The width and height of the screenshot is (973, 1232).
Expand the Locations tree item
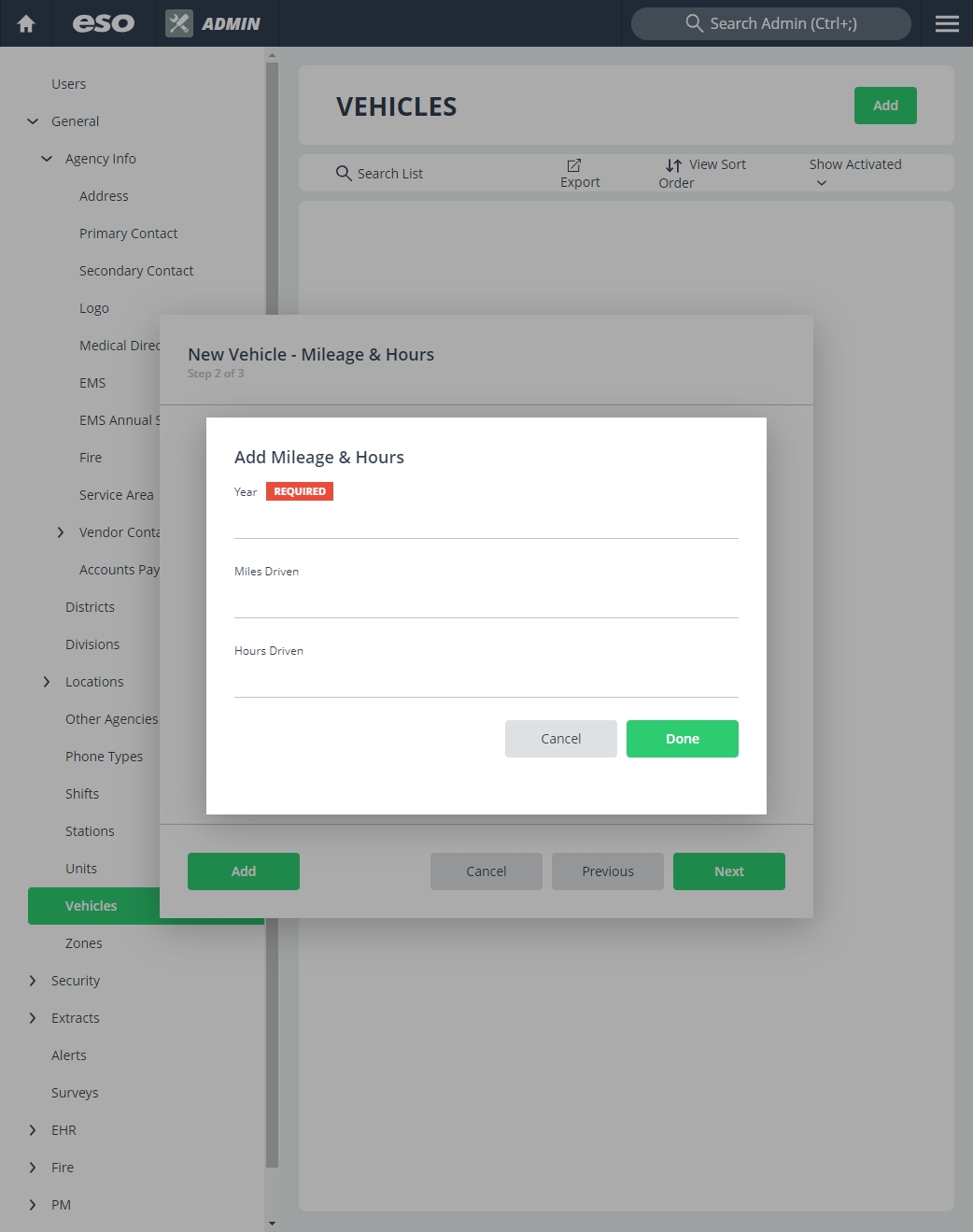pyautogui.click(x=47, y=682)
